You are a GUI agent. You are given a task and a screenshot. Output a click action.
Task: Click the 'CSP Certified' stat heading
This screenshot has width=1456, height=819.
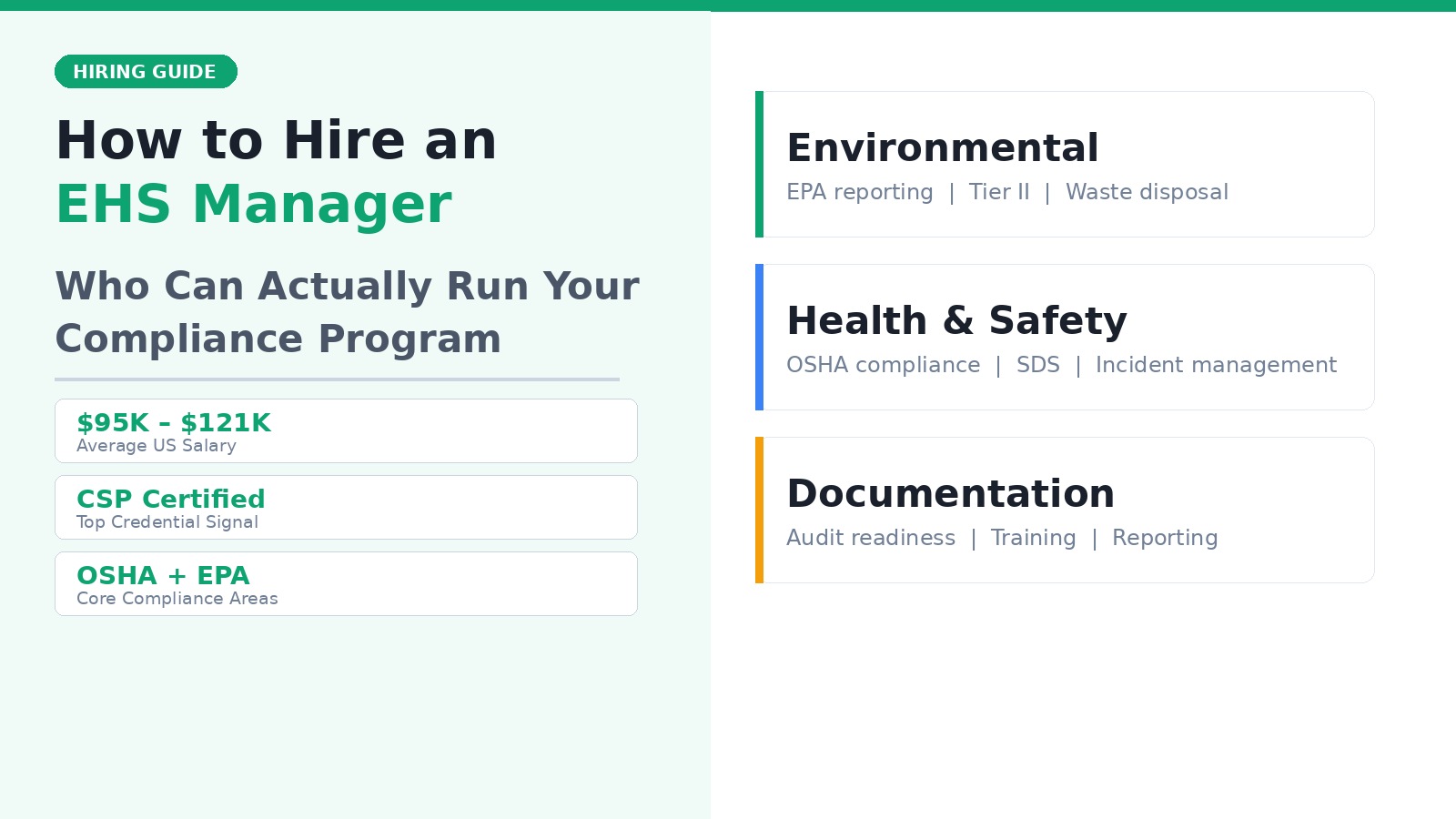(x=171, y=500)
